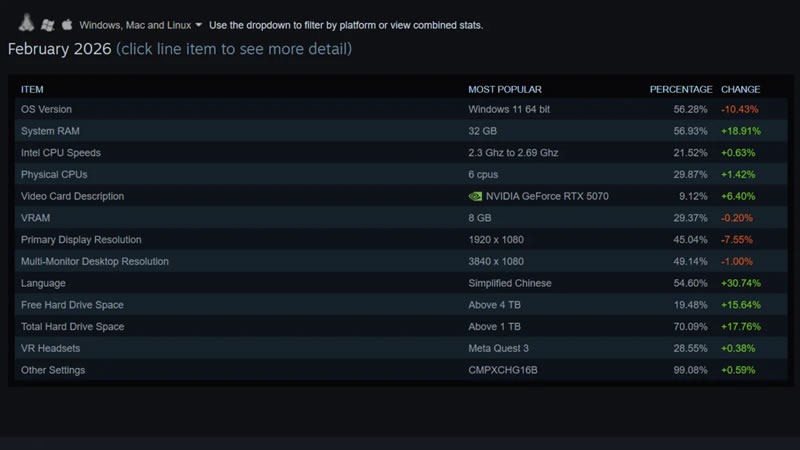Screen dimensions: 800x450
Task: Open Intel CPU Speeds details
Action: (x=61, y=153)
